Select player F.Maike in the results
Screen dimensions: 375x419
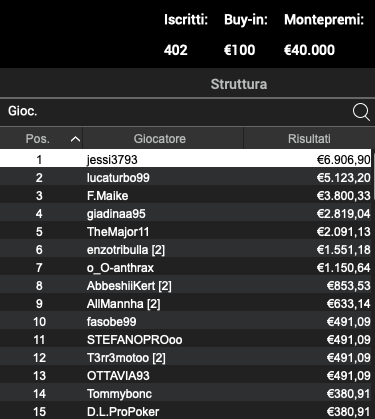185,195
